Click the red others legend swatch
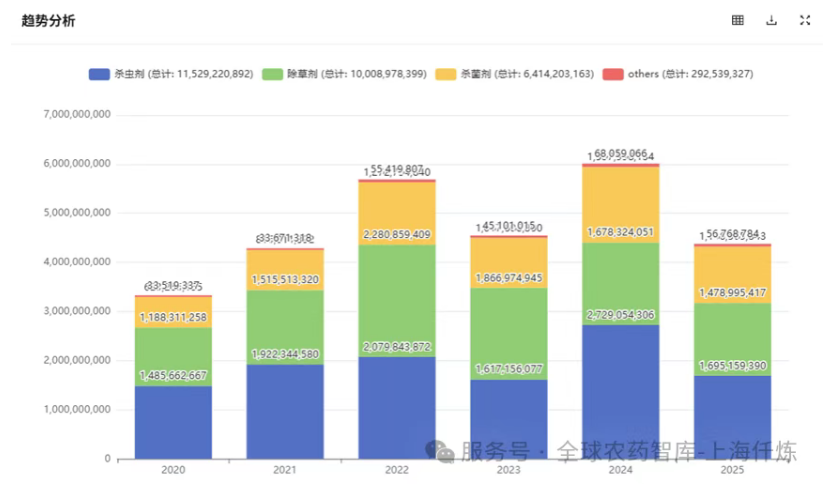 (x=610, y=74)
